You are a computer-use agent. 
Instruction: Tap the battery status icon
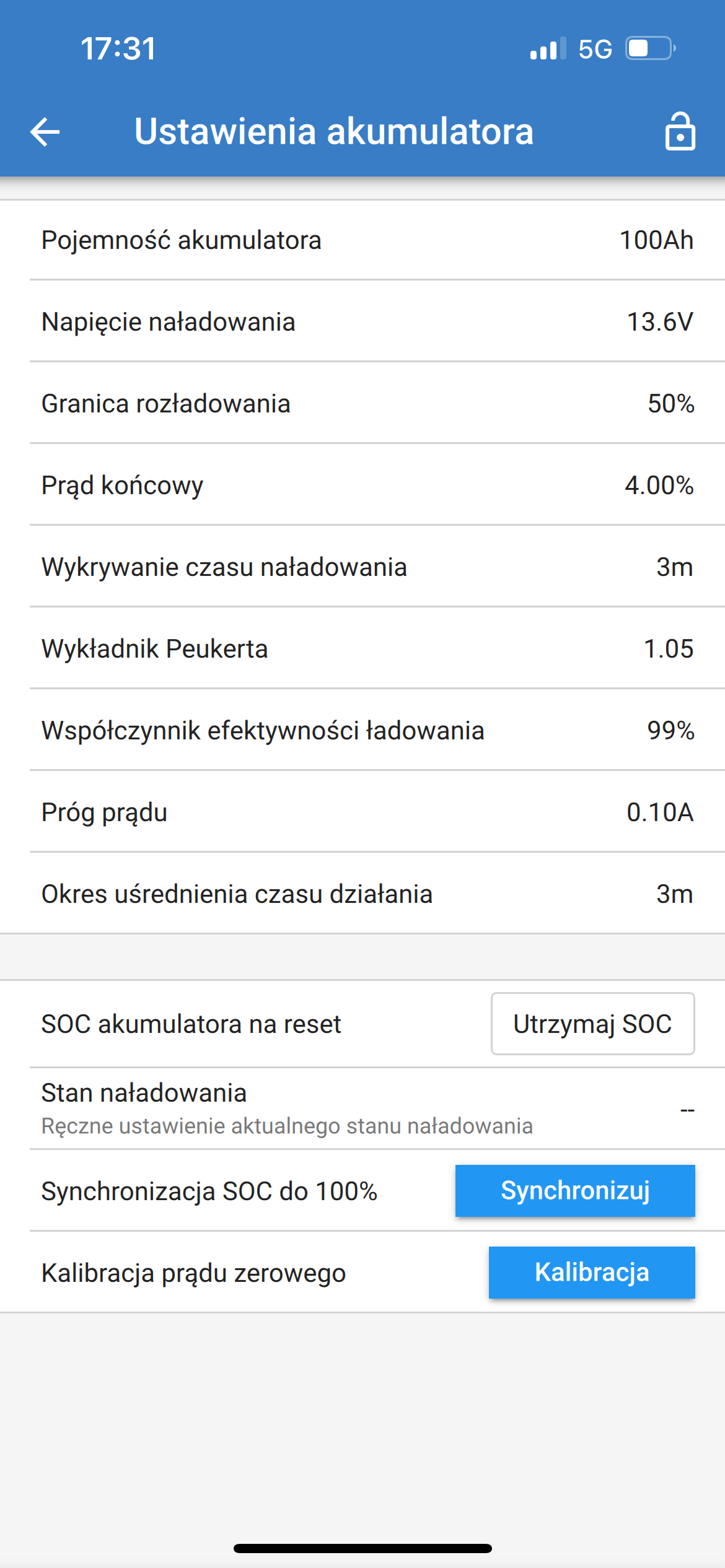pos(650,48)
